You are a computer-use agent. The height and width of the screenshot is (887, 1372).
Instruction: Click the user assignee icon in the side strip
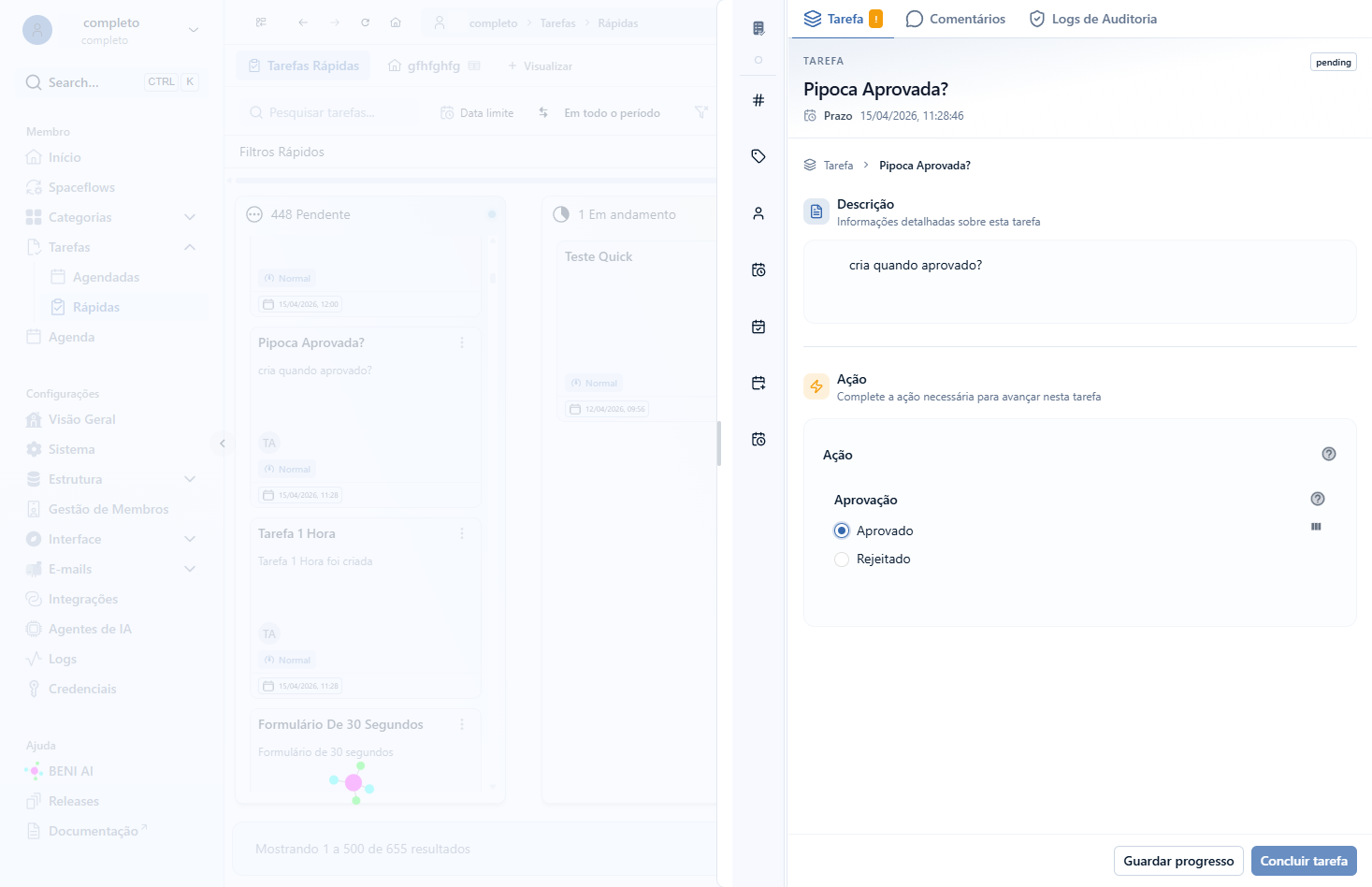tap(758, 213)
